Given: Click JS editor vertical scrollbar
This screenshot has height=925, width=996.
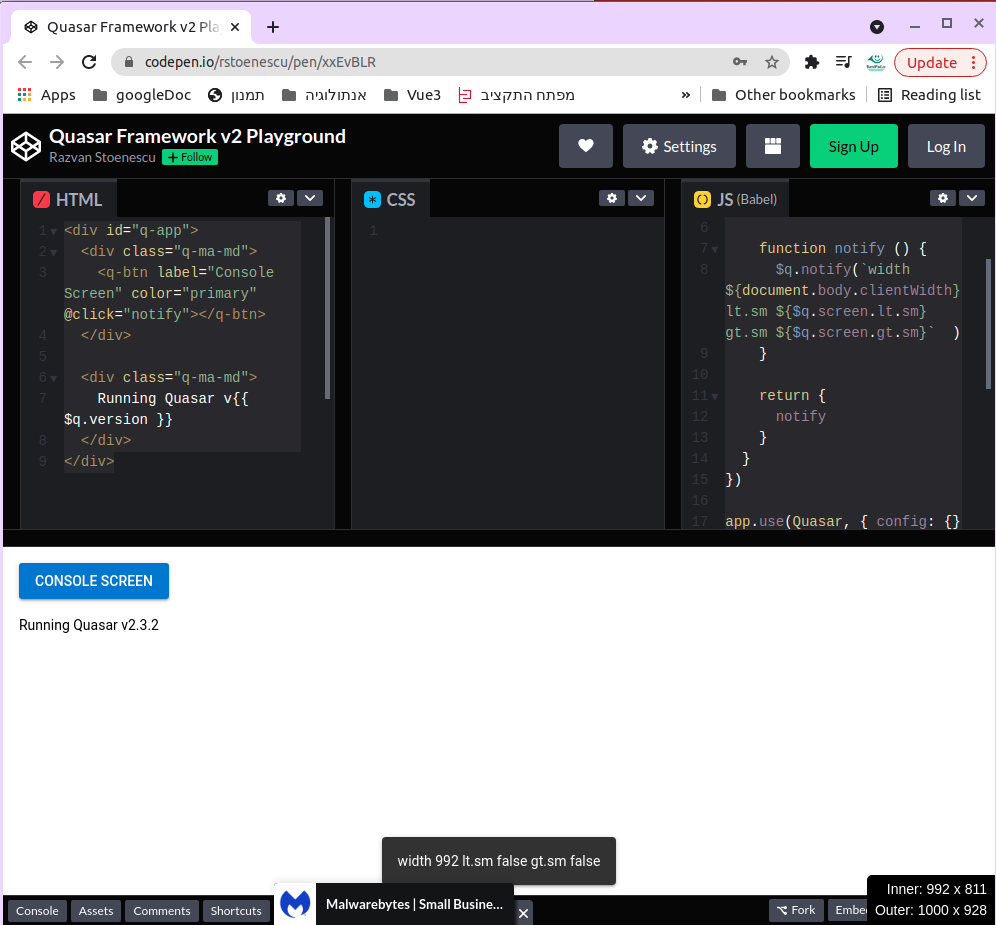Looking at the screenshot, I should click(988, 324).
